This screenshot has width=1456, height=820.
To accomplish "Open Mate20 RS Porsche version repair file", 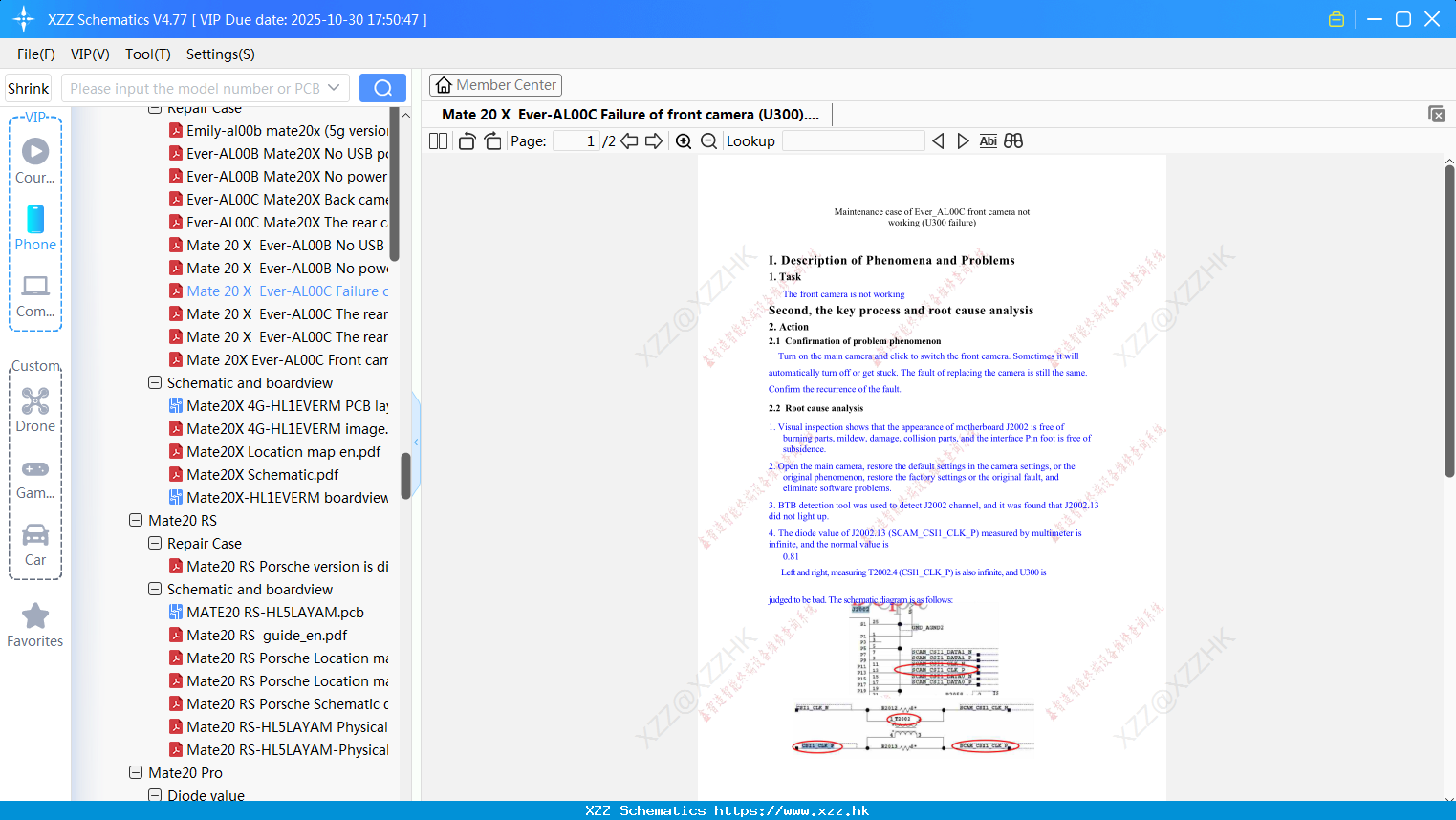I will pos(278,567).
